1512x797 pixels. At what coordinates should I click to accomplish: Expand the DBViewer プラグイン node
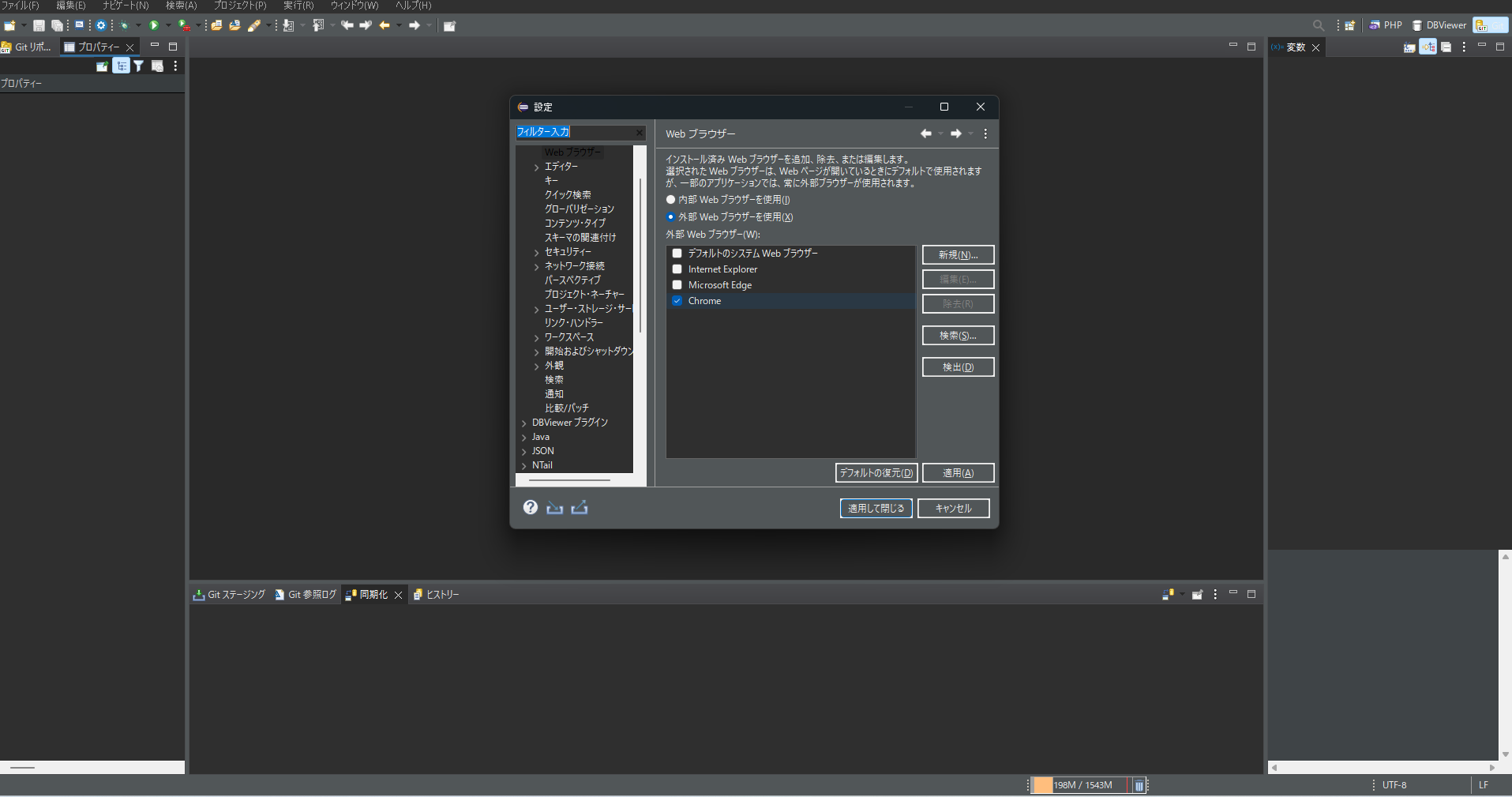[x=525, y=422]
